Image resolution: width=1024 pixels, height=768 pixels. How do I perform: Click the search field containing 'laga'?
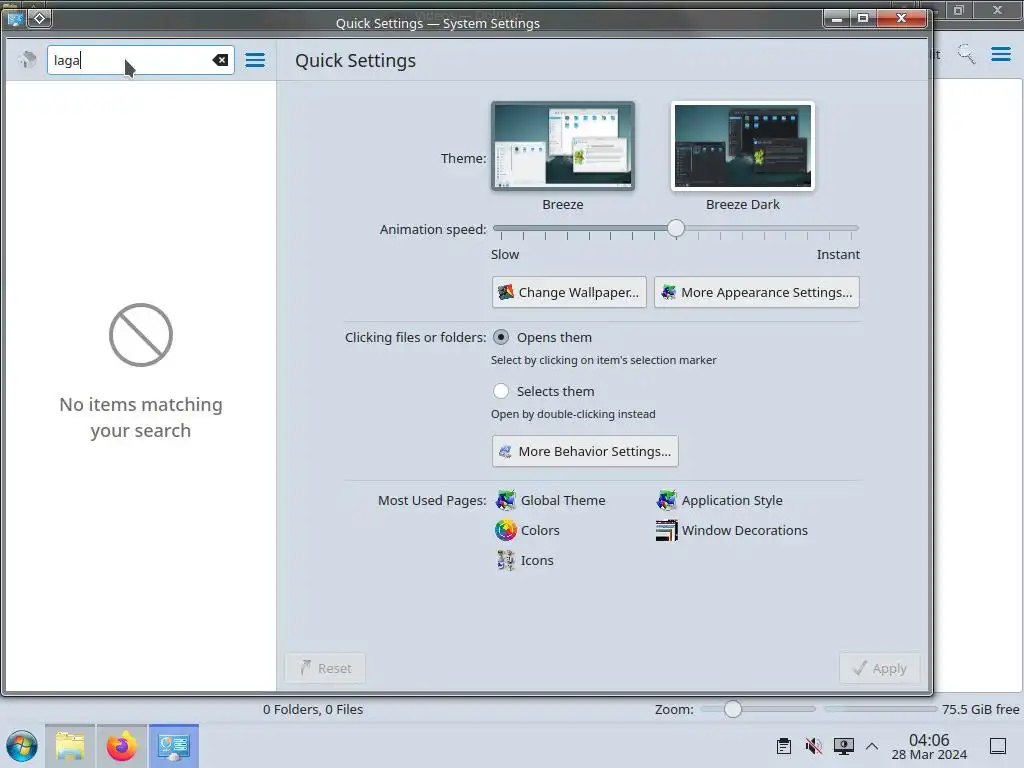pyautogui.click(x=140, y=60)
